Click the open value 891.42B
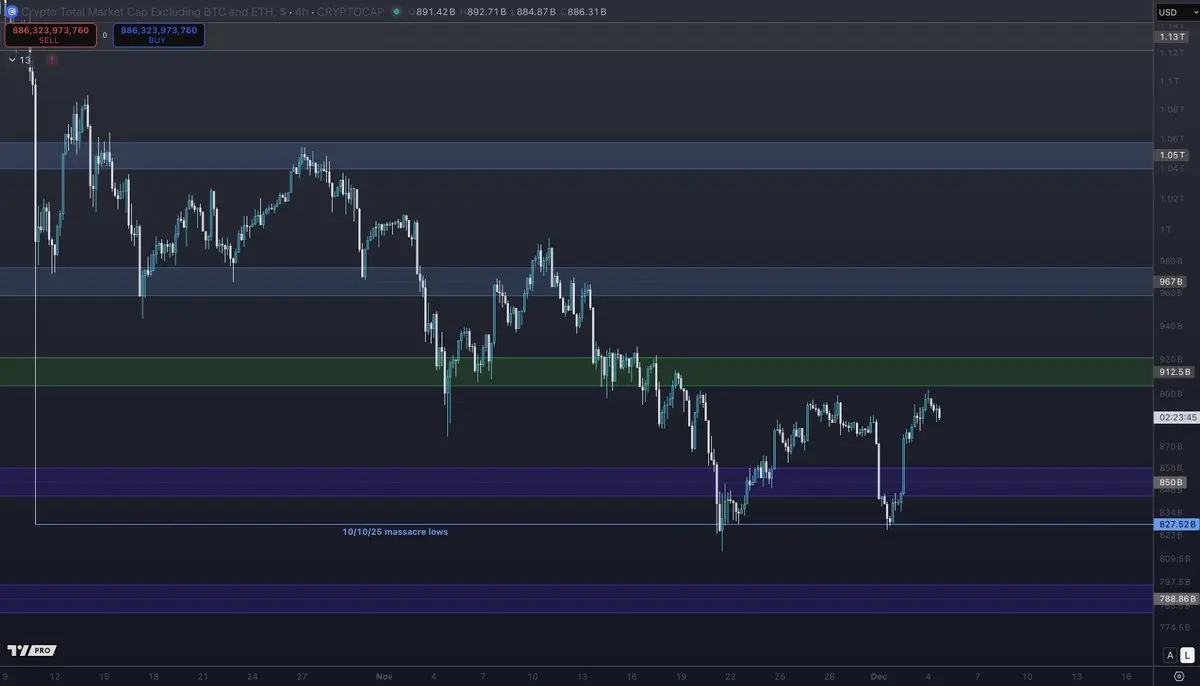 (436, 12)
